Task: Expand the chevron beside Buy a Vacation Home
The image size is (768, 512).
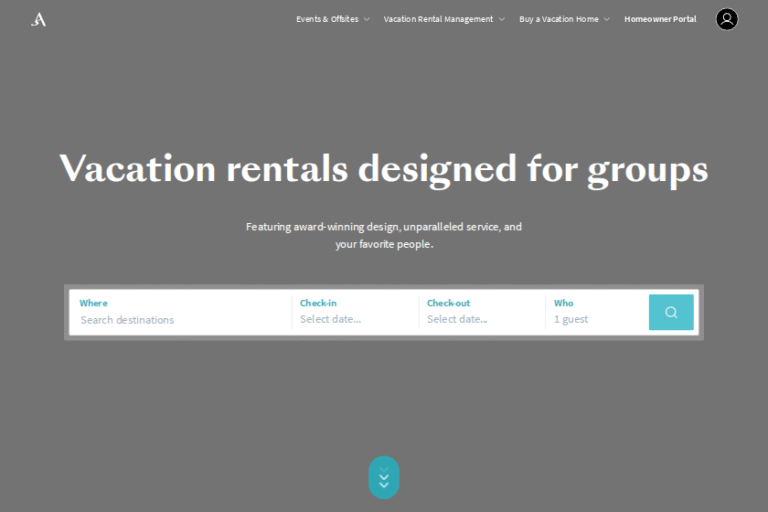Action: coord(607,19)
